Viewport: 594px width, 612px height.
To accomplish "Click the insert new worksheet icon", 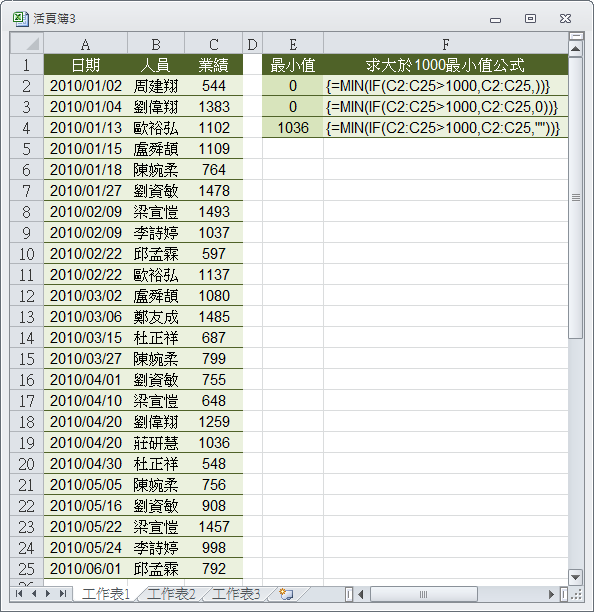I will (x=286, y=594).
